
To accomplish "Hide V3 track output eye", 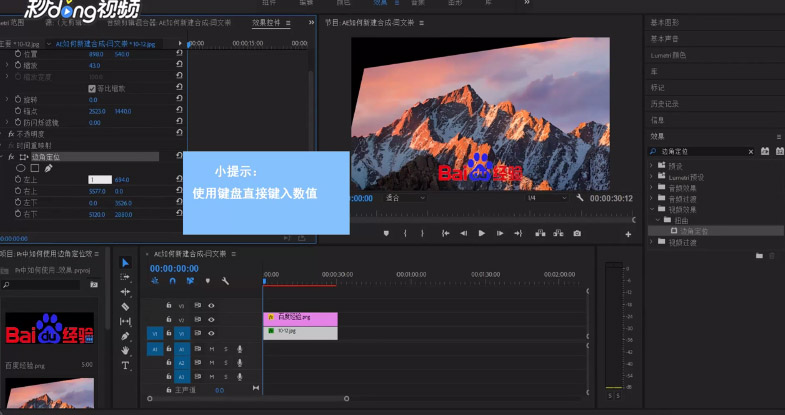I will click(x=211, y=305).
